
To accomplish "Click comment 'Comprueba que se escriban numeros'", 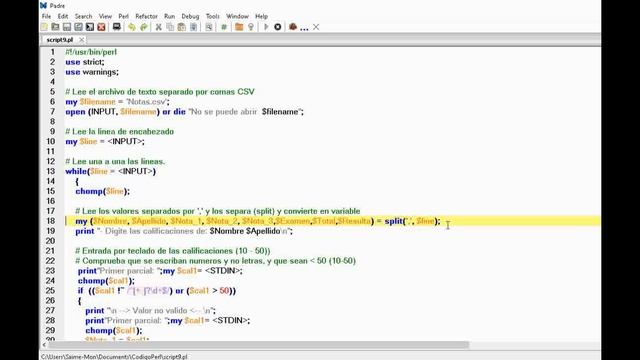I will (x=216, y=260).
